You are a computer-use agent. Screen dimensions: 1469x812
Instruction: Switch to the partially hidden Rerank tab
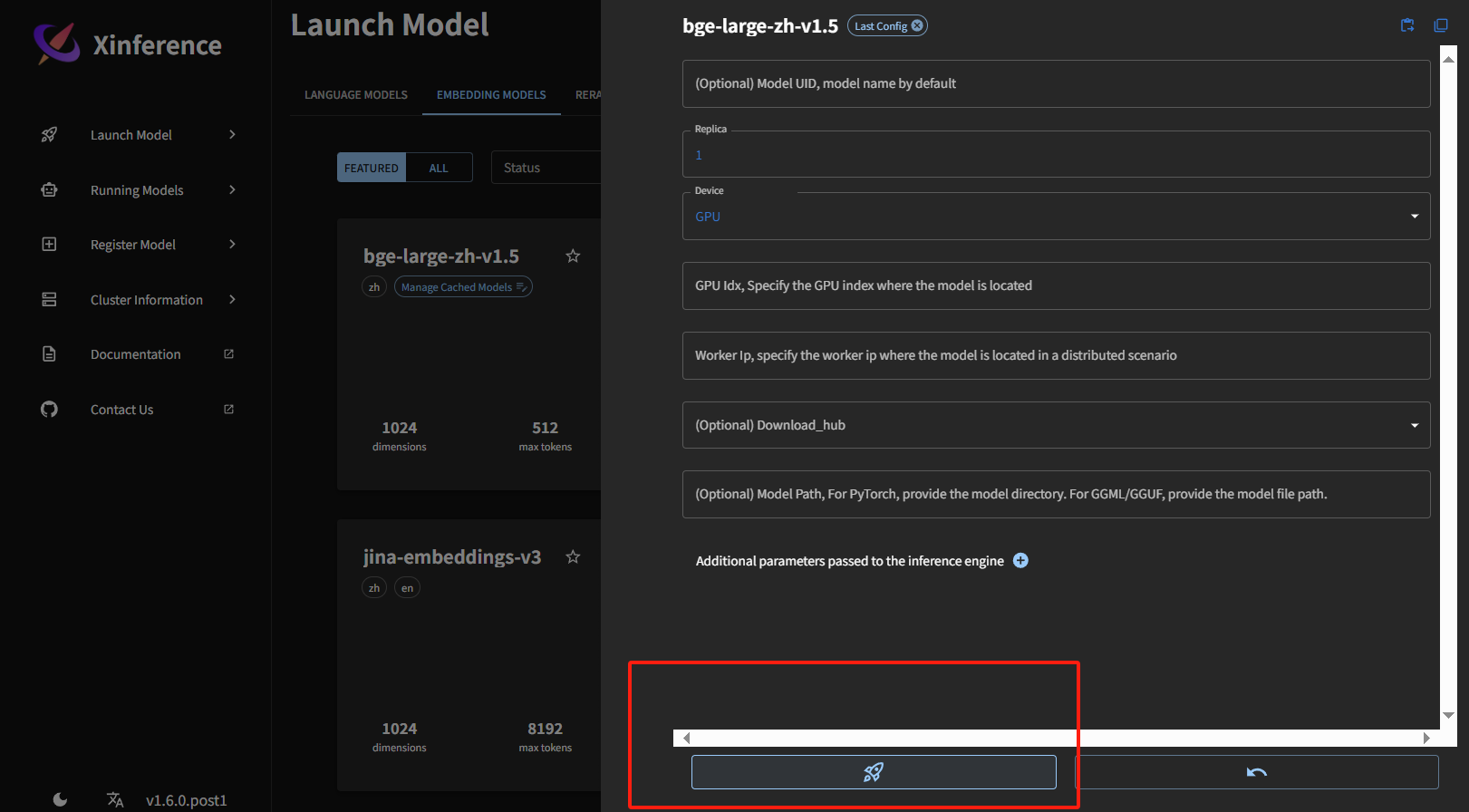tap(587, 95)
